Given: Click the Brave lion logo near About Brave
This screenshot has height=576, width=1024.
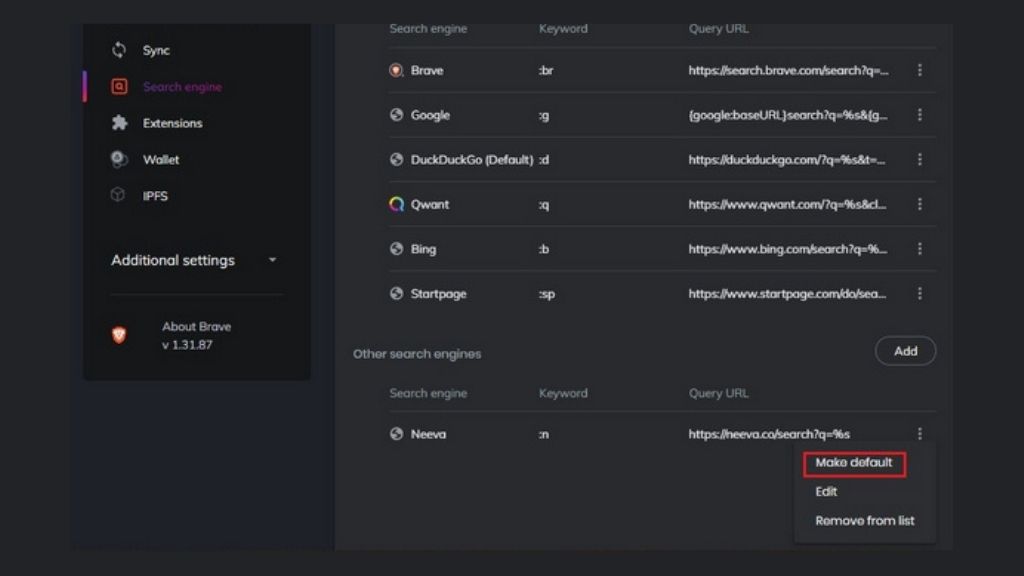Looking at the screenshot, I should pyautogui.click(x=119, y=335).
